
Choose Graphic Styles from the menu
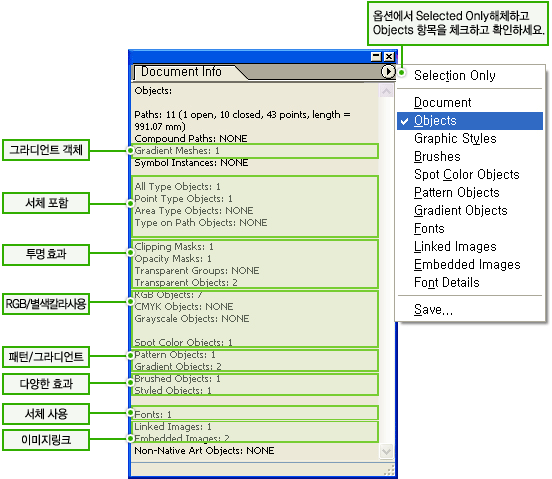(x=455, y=139)
